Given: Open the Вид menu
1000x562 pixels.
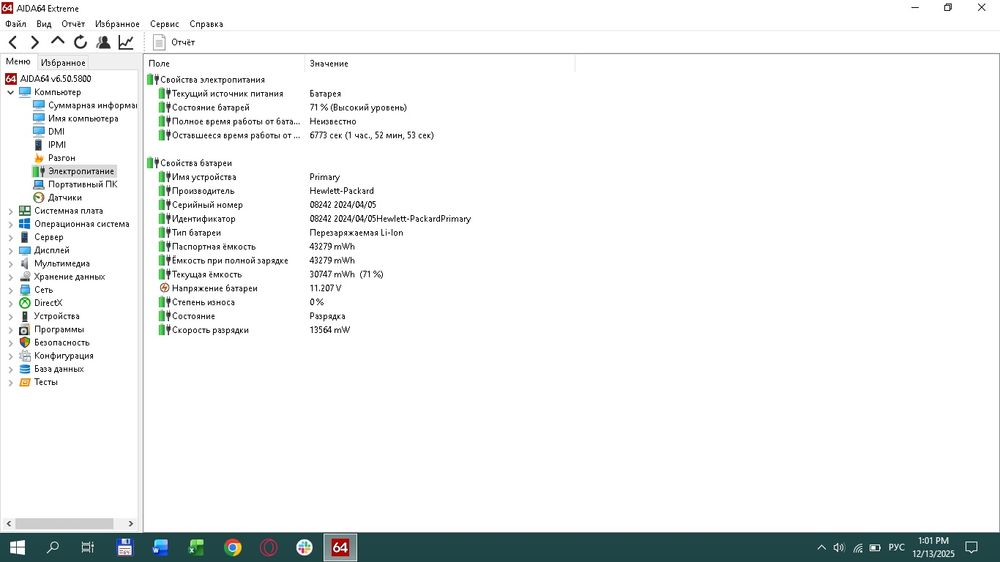Looking at the screenshot, I should (x=44, y=24).
